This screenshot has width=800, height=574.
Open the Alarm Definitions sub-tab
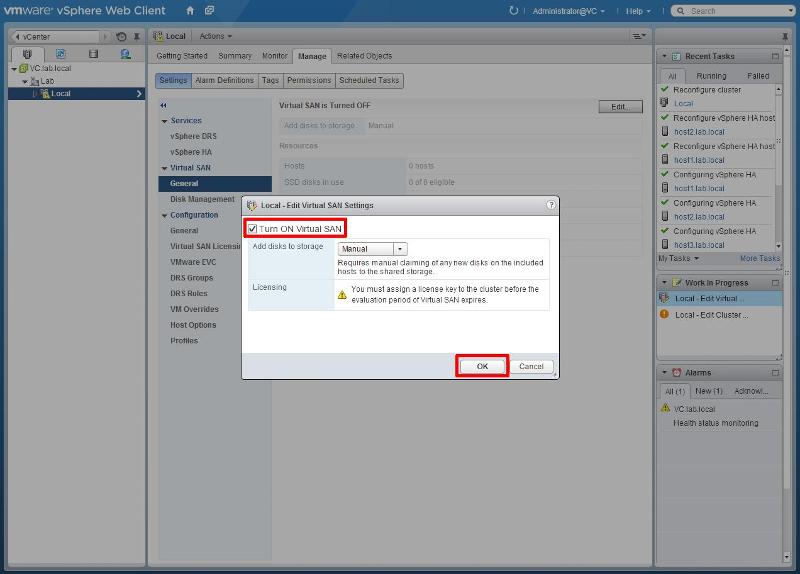(x=224, y=80)
